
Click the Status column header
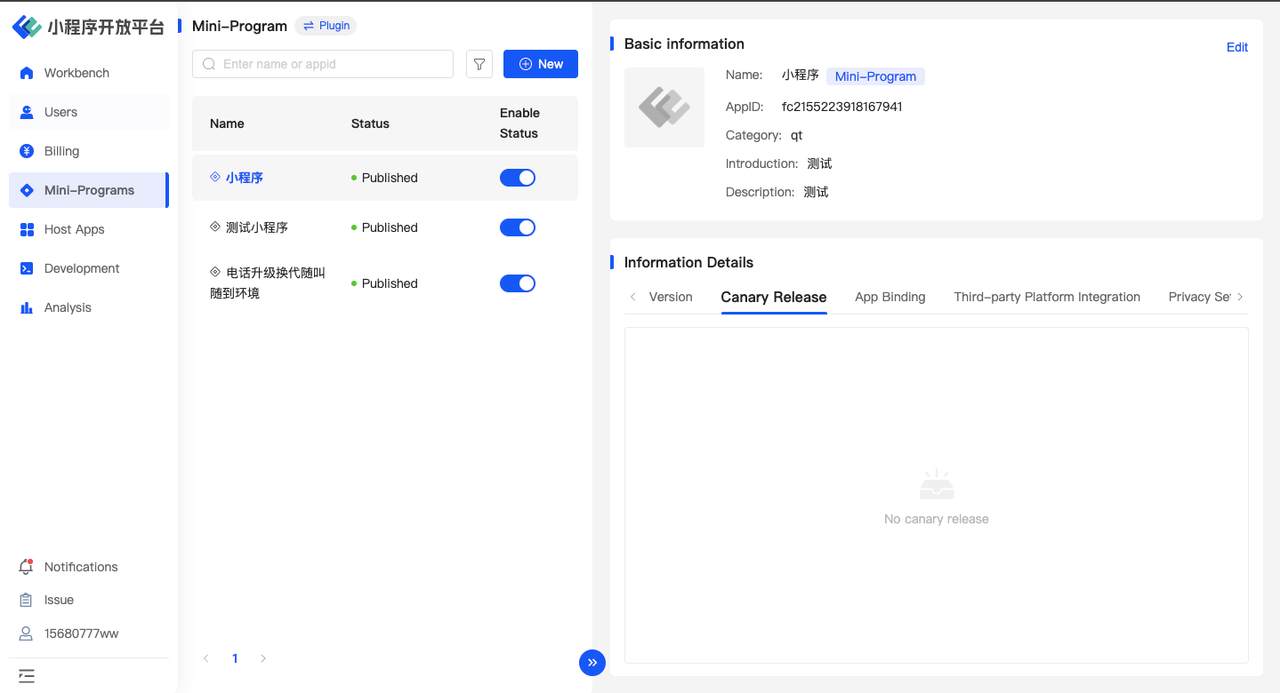pyautogui.click(x=370, y=124)
